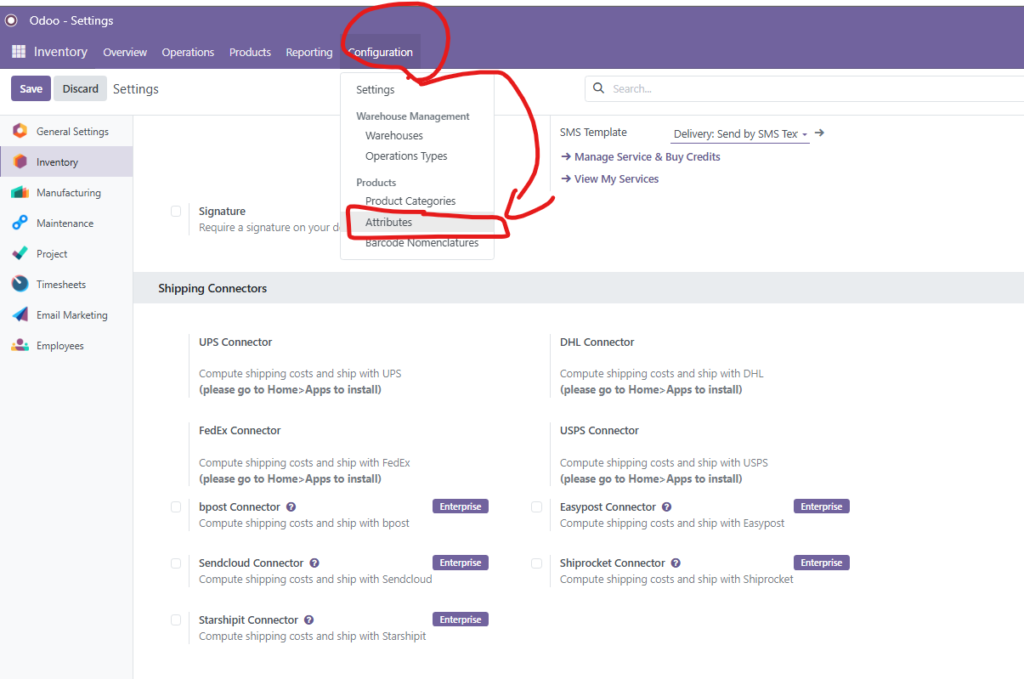The height and width of the screenshot is (679, 1024).
Task: Click the settings search field
Action: (800, 88)
